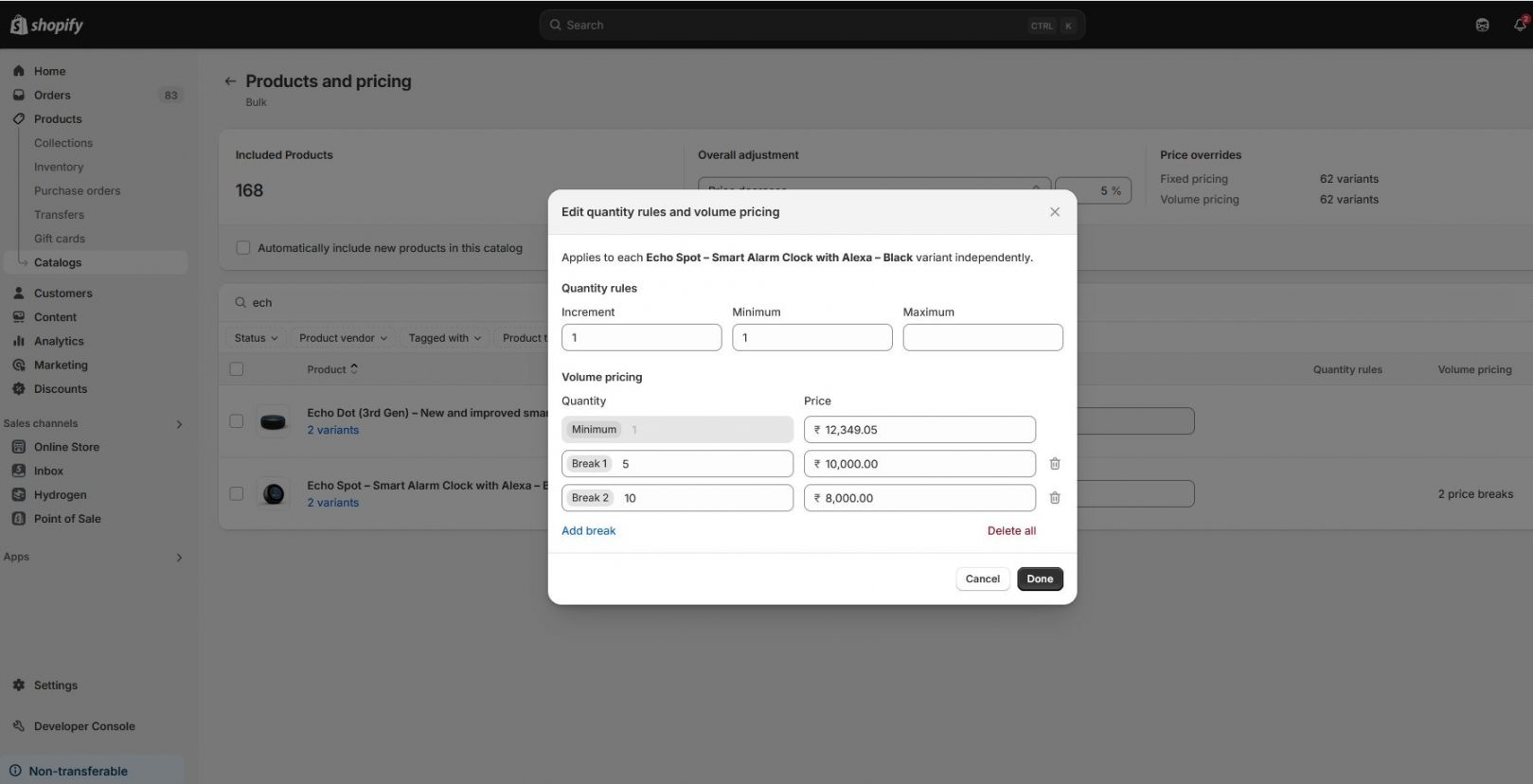Viewport: 1533px width, 784px height.
Task: Click the Maximum quantity input field
Action: pyautogui.click(x=982, y=338)
